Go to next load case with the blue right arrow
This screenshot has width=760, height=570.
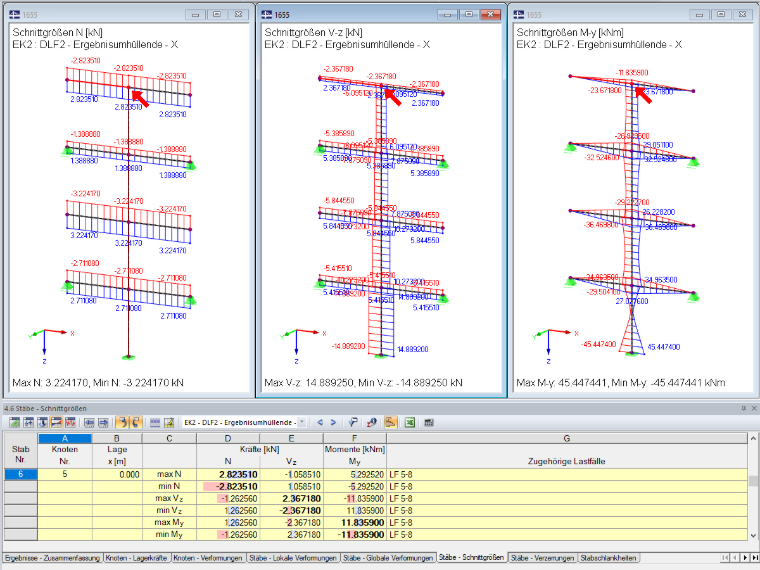point(333,423)
